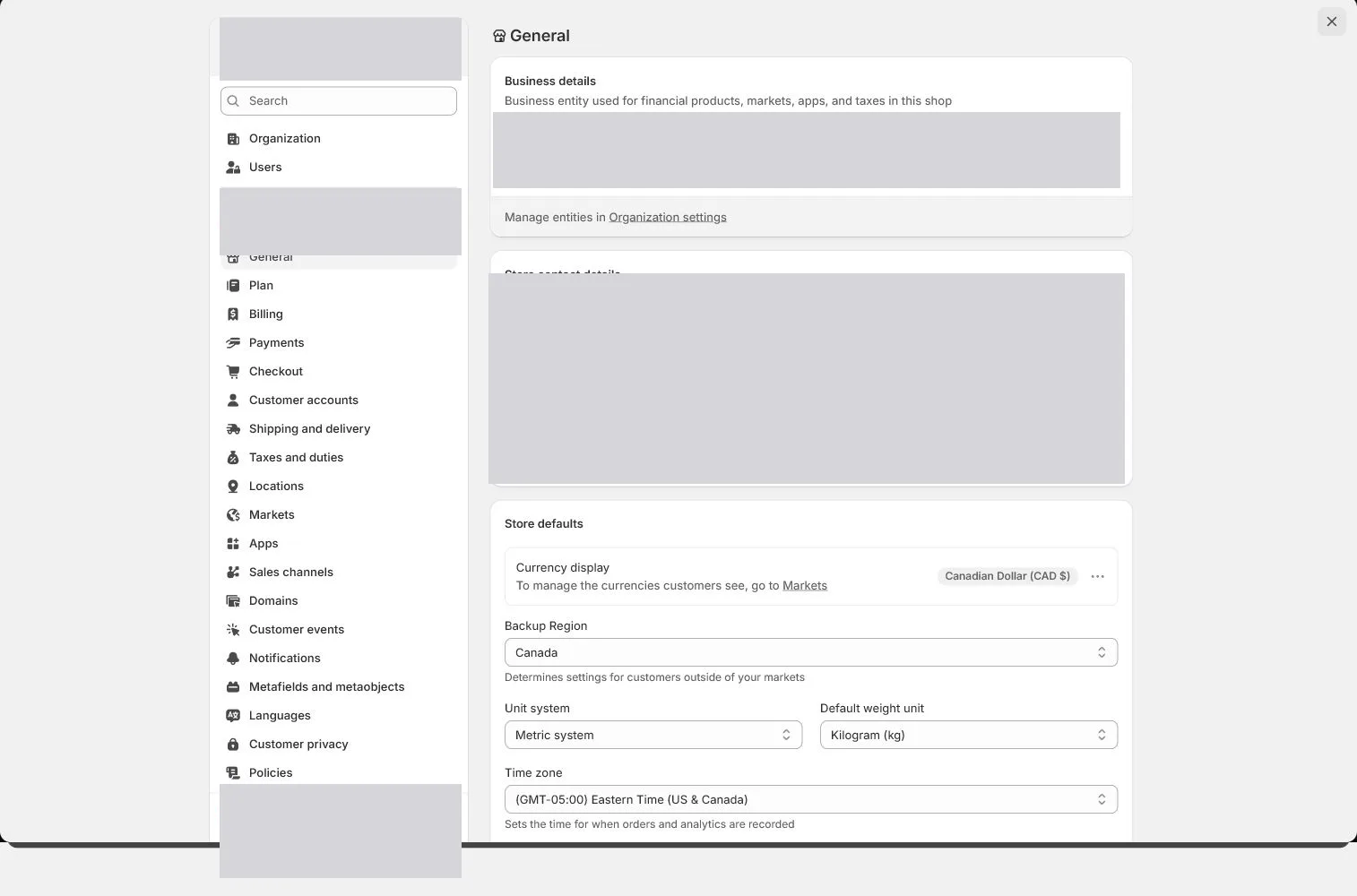
Task: Open the Default weight unit dropdown
Action: click(969, 735)
